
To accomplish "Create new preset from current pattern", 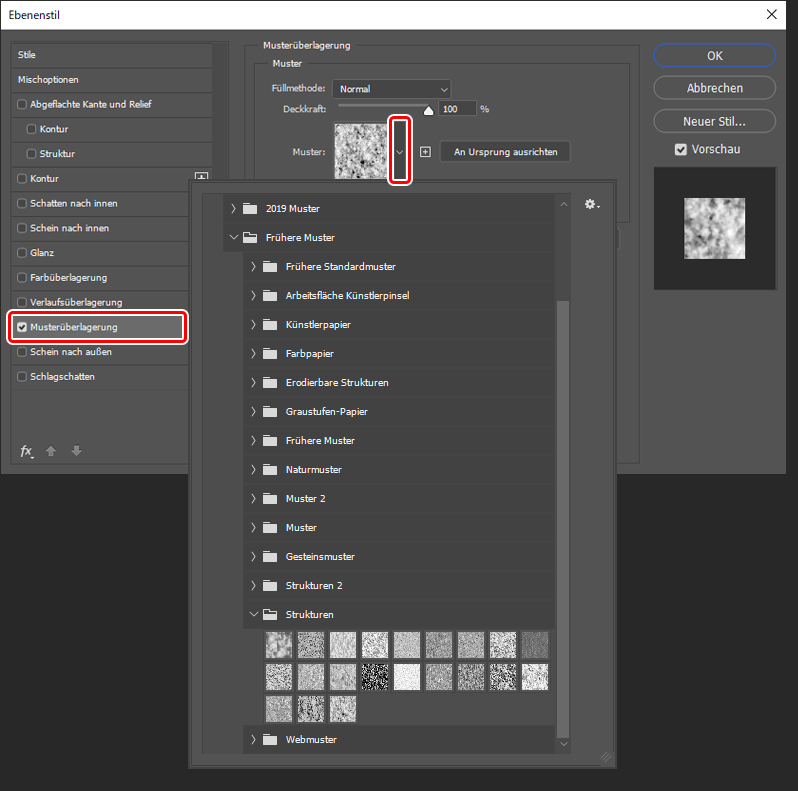I will 425,152.
